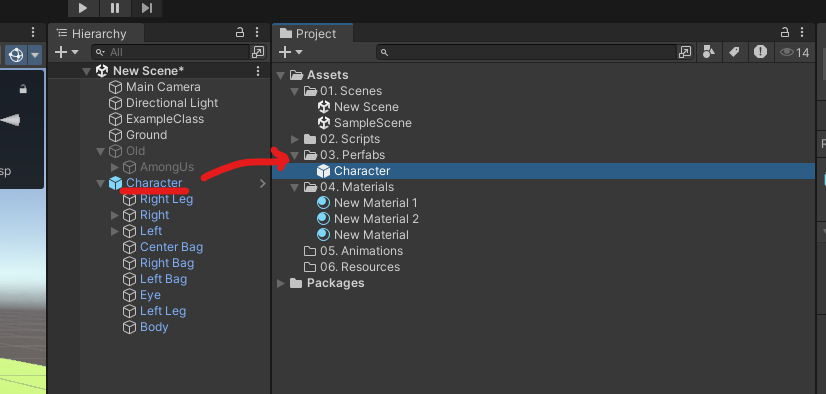Open the Hierarchy panel options menu
Viewport: 826px width, 394px height.
(257, 33)
